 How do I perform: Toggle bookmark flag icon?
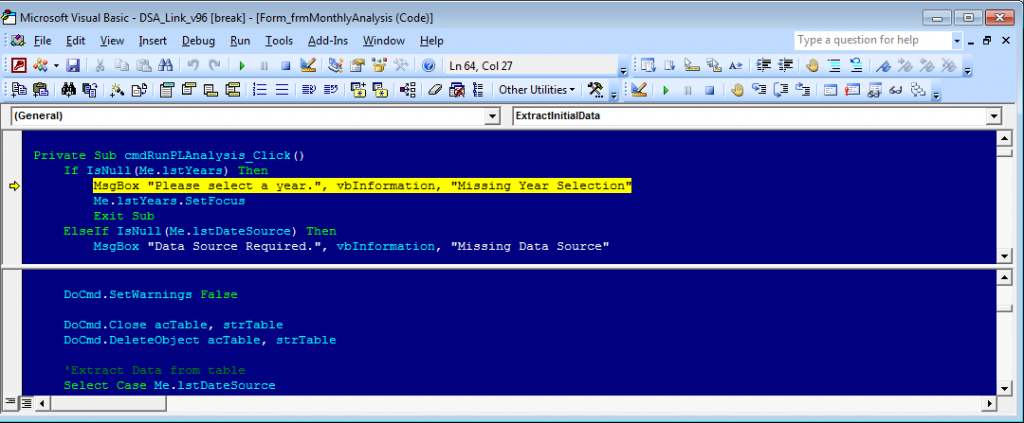point(884,65)
